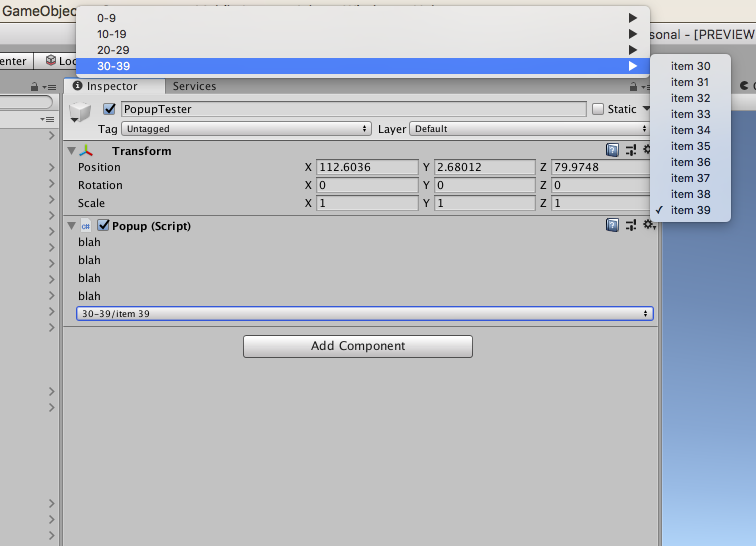Image resolution: width=756 pixels, height=546 pixels.
Task: Click the PopupTester game object cube icon
Action: tap(82, 114)
